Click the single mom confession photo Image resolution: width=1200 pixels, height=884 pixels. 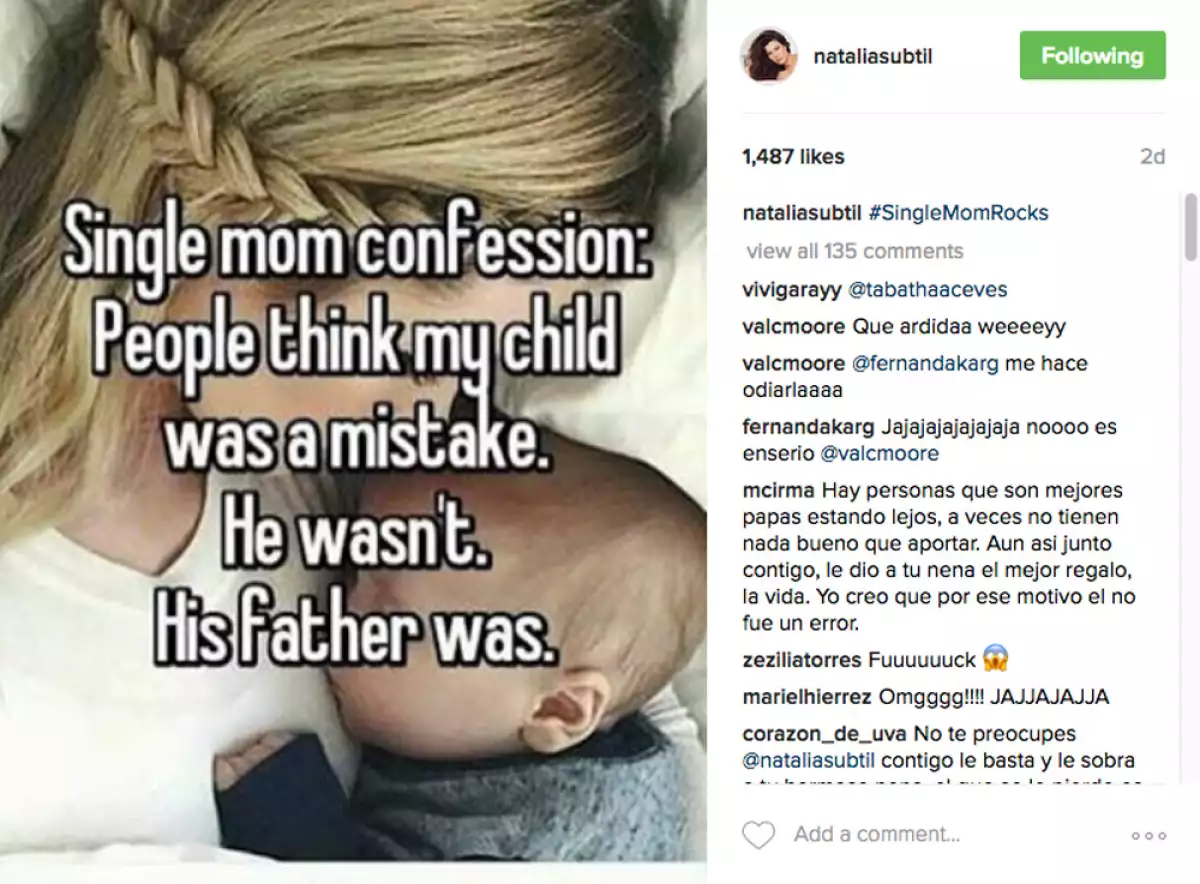pos(353,440)
